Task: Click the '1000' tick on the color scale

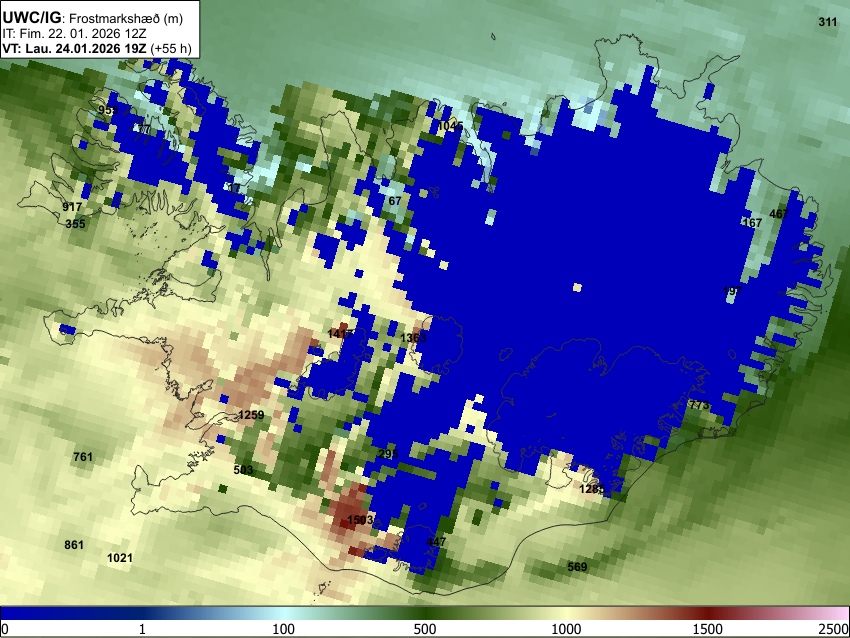Action: (x=566, y=629)
